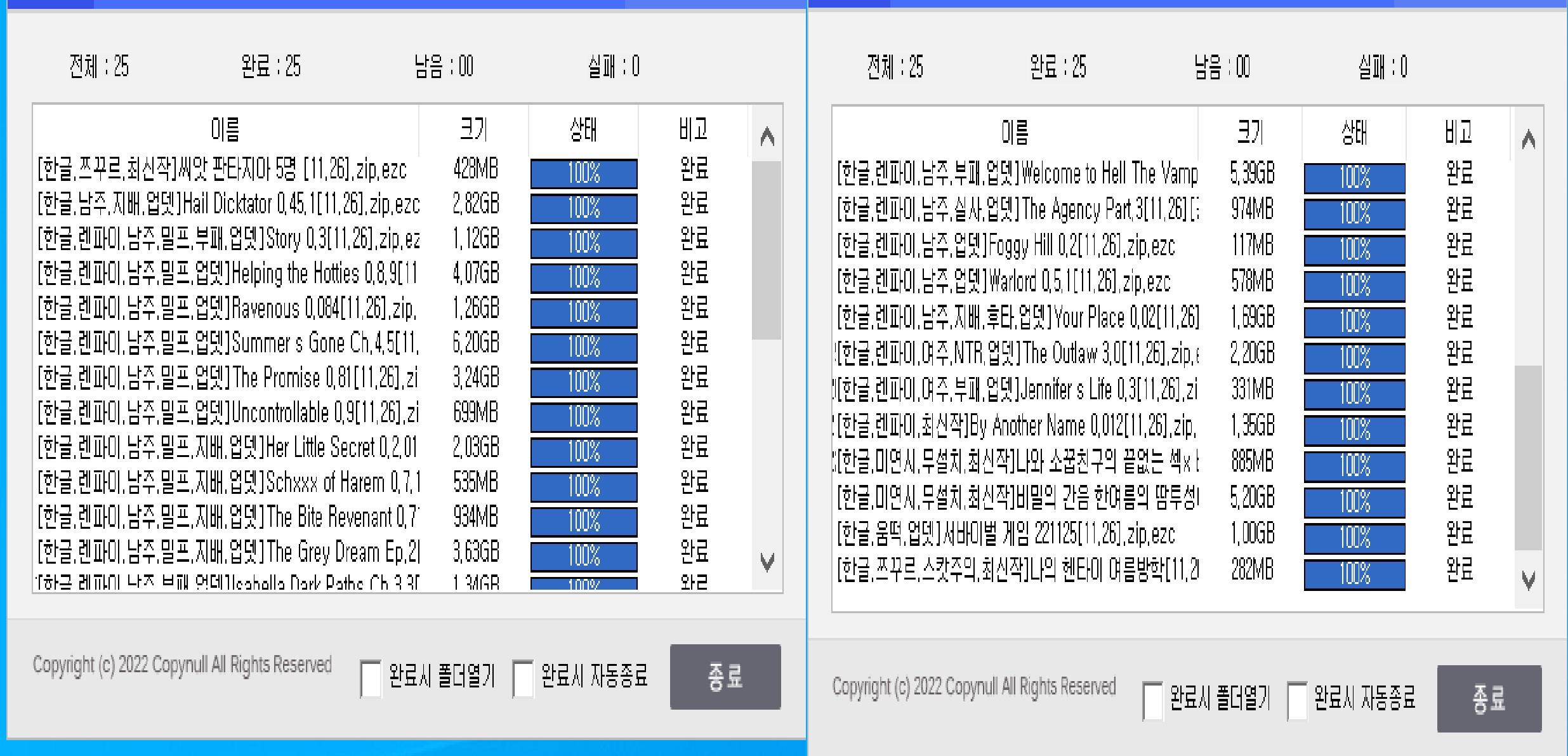Check '완료시 폴더열기' in the right window
Screen dimensions: 1568x756
1153,700
